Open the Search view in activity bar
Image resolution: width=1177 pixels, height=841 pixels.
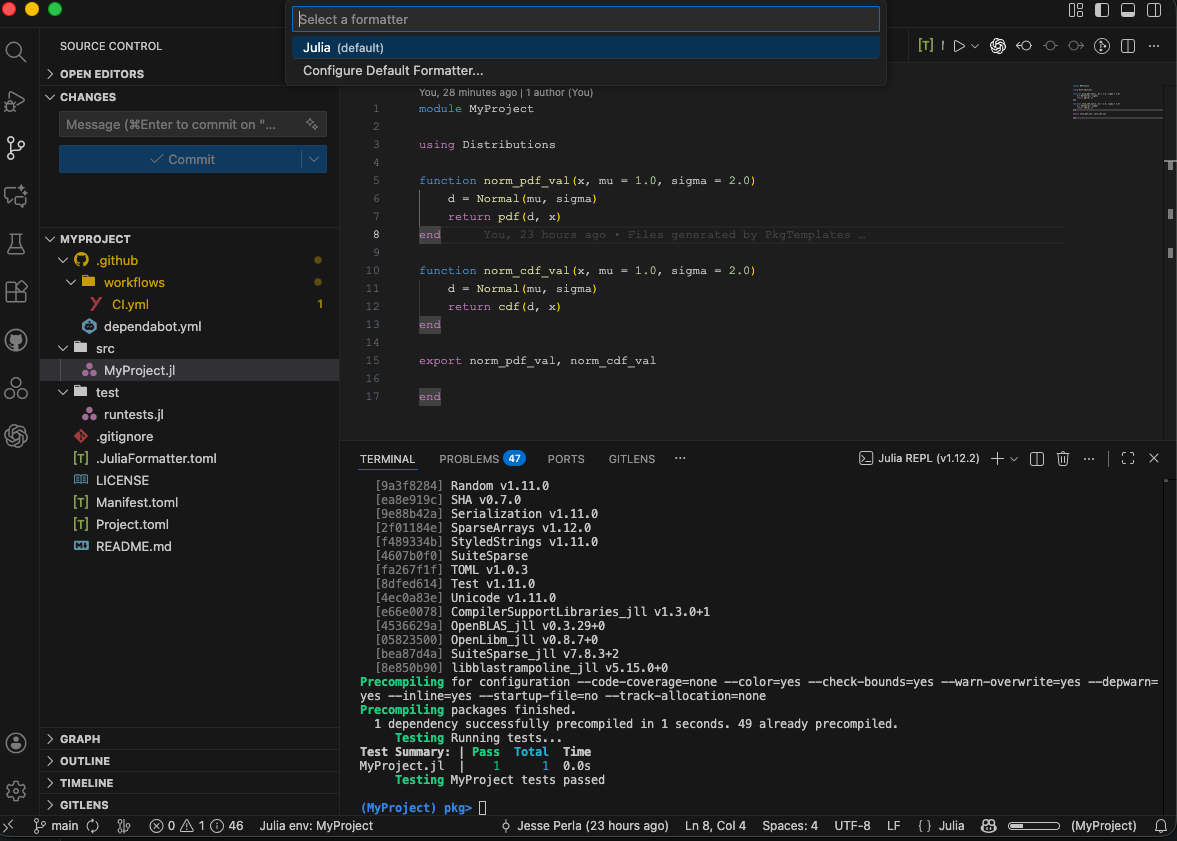(16, 52)
